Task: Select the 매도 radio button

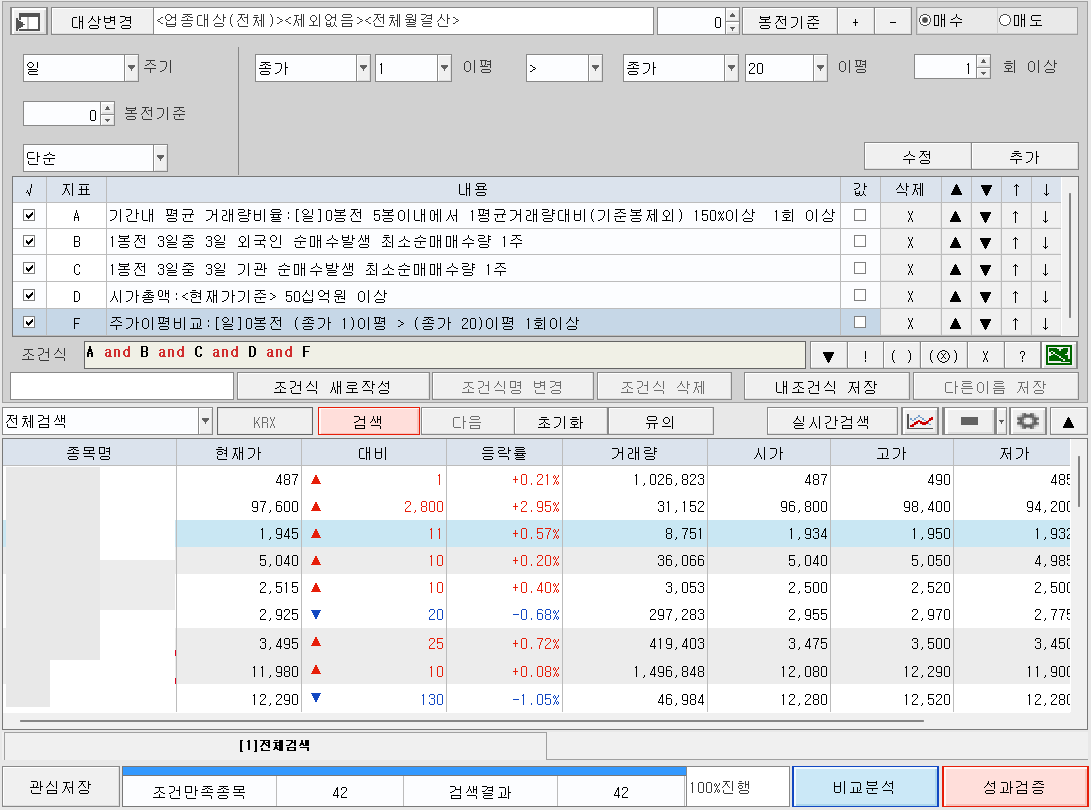Action: click(x=1007, y=20)
